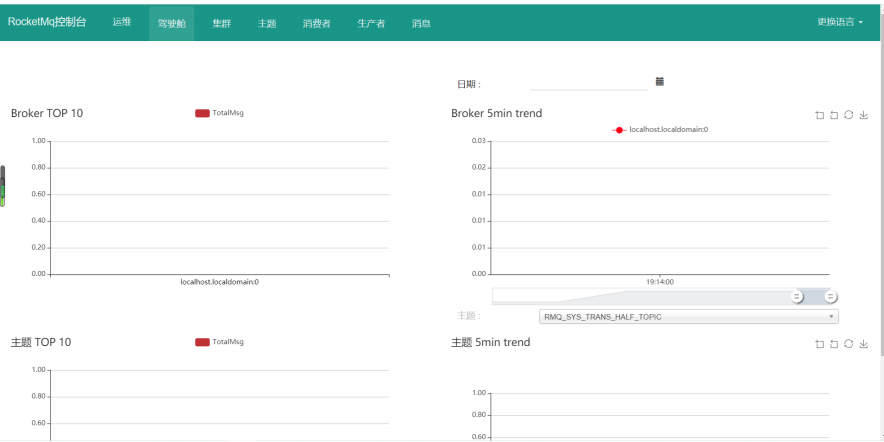Activate area zoom icon in 主题 5min trend

pyautogui.click(x=820, y=344)
